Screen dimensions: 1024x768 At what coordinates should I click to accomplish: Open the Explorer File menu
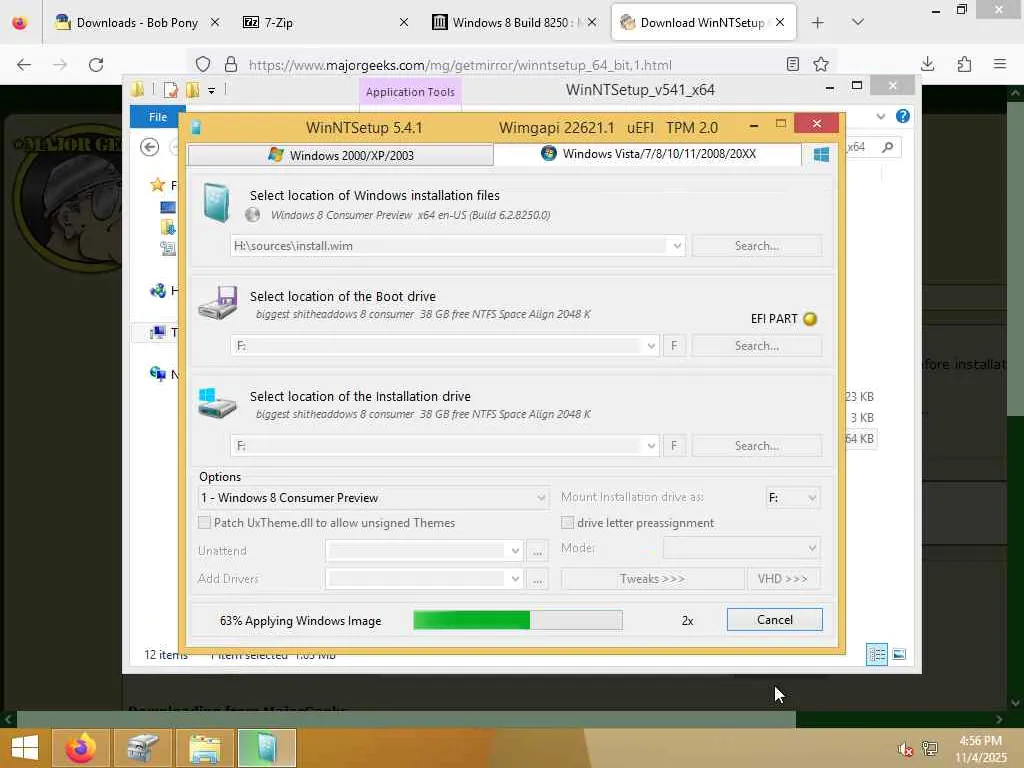[x=157, y=117]
